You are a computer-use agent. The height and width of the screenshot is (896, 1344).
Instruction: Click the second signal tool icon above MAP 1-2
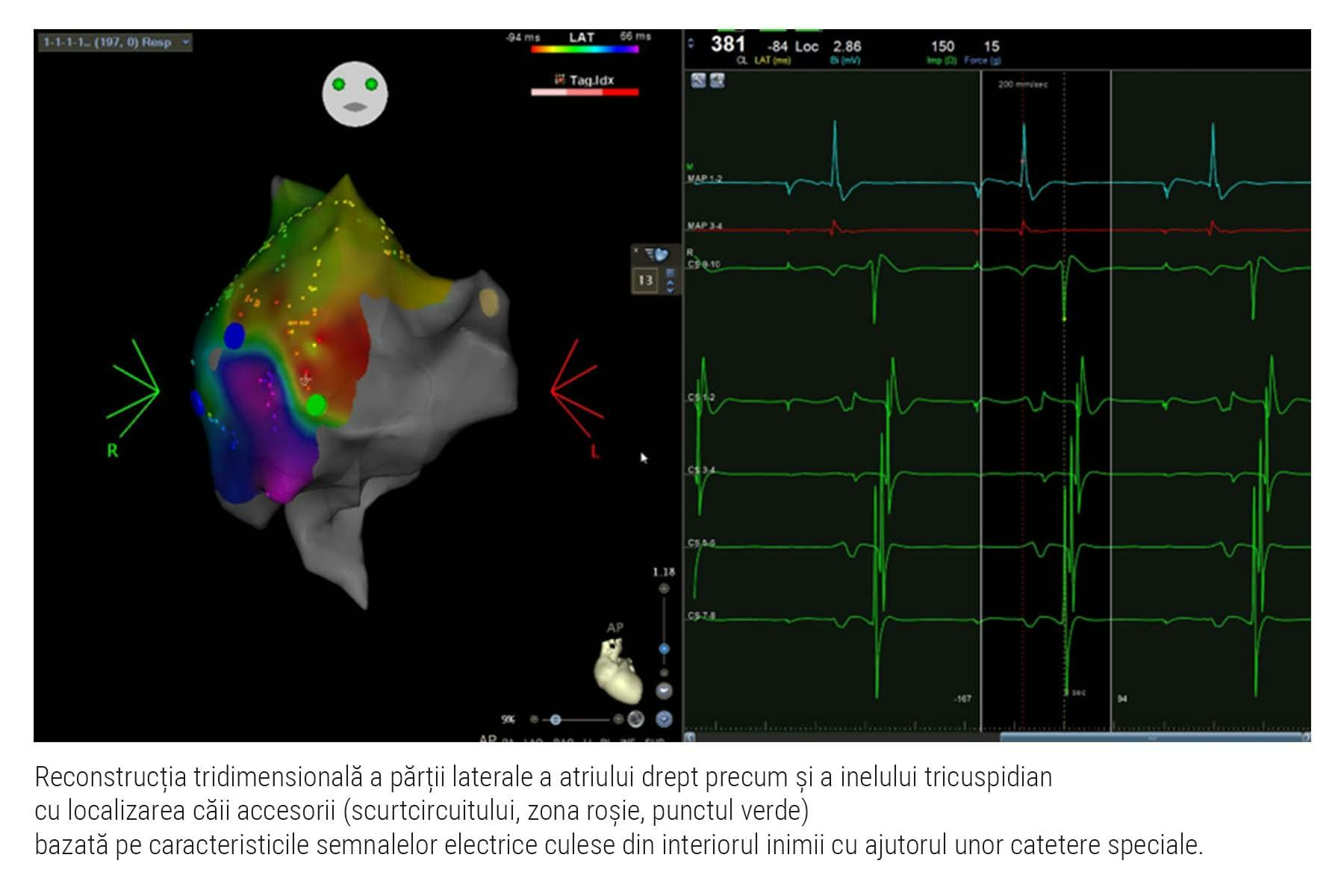(717, 81)
